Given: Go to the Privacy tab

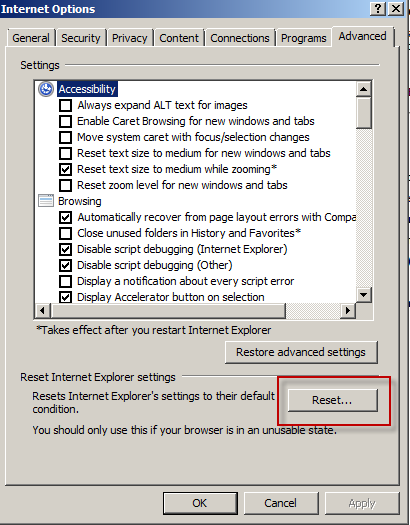Looking at the screenshot, I should tap(130, 38).
